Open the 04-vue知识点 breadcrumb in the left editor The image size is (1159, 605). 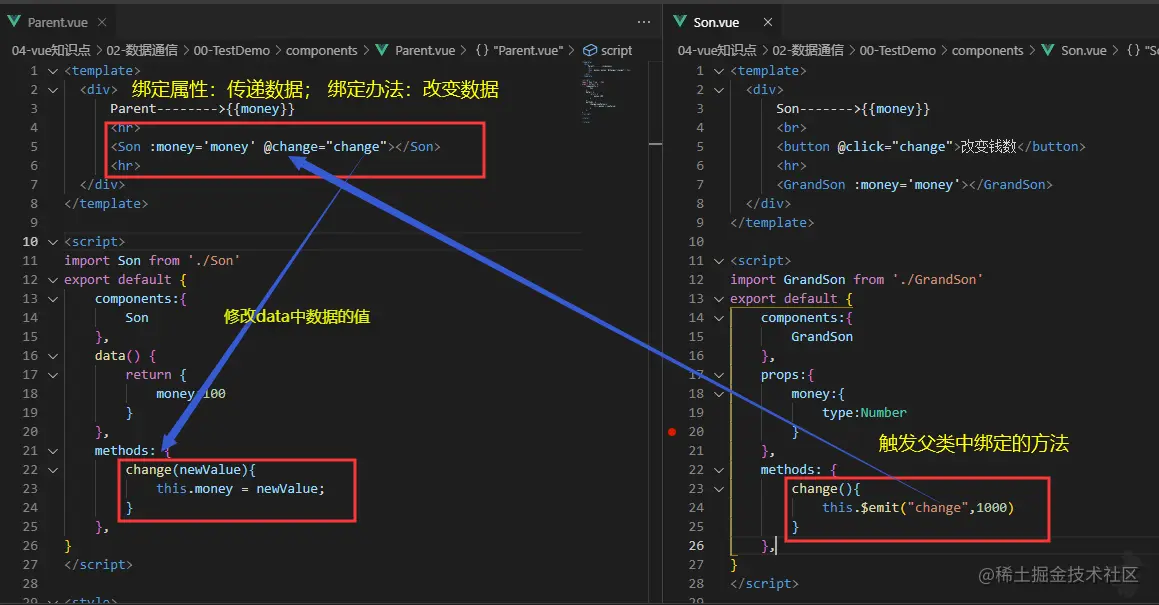click(x=51, y=50)
